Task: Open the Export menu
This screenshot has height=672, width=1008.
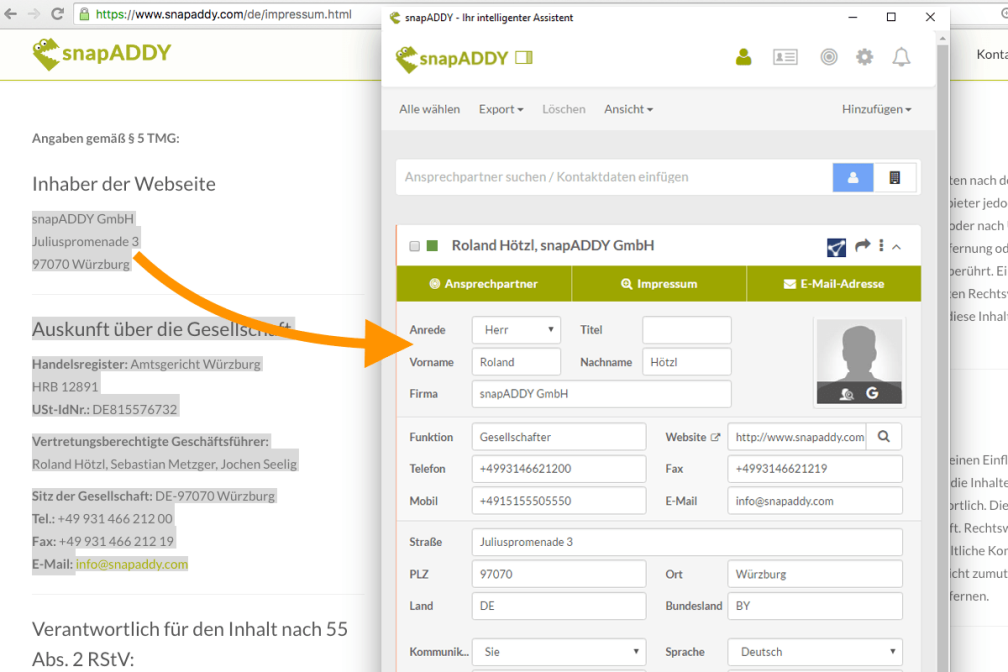Action: click(500, 109)
